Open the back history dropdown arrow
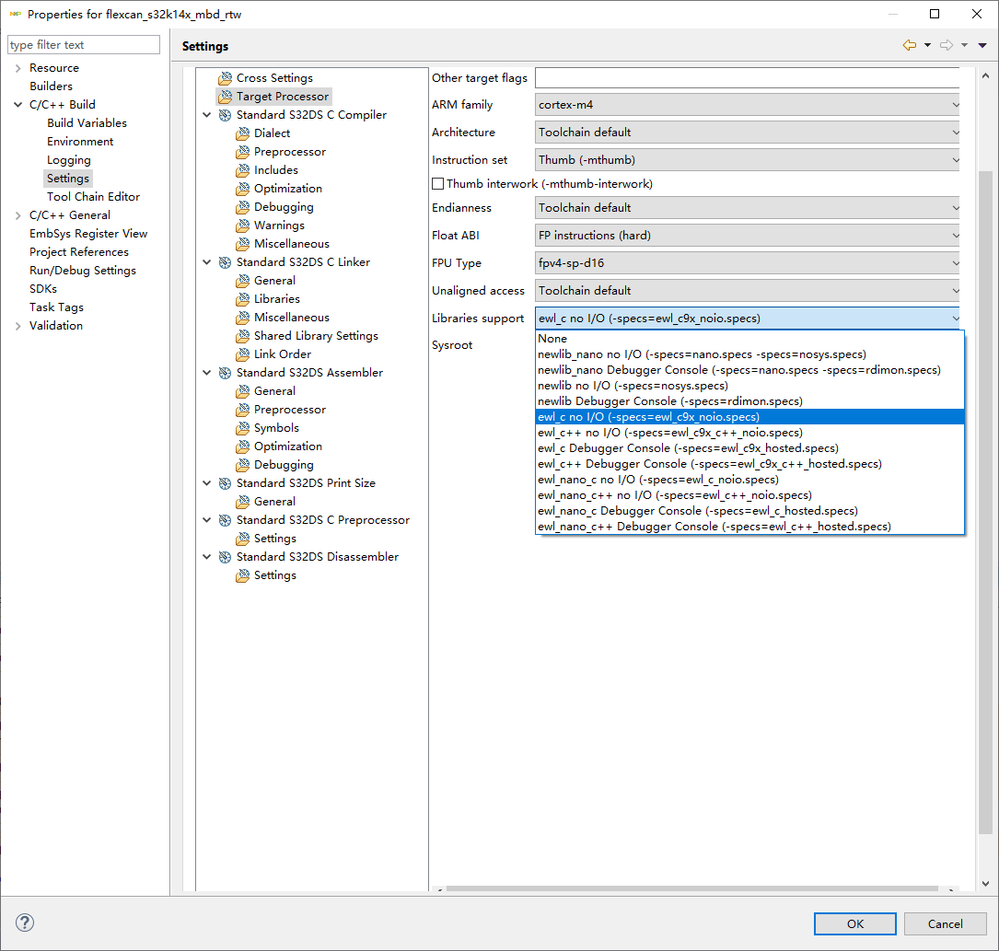This screenshot has width=999, height=951. [x=927, y=45]
